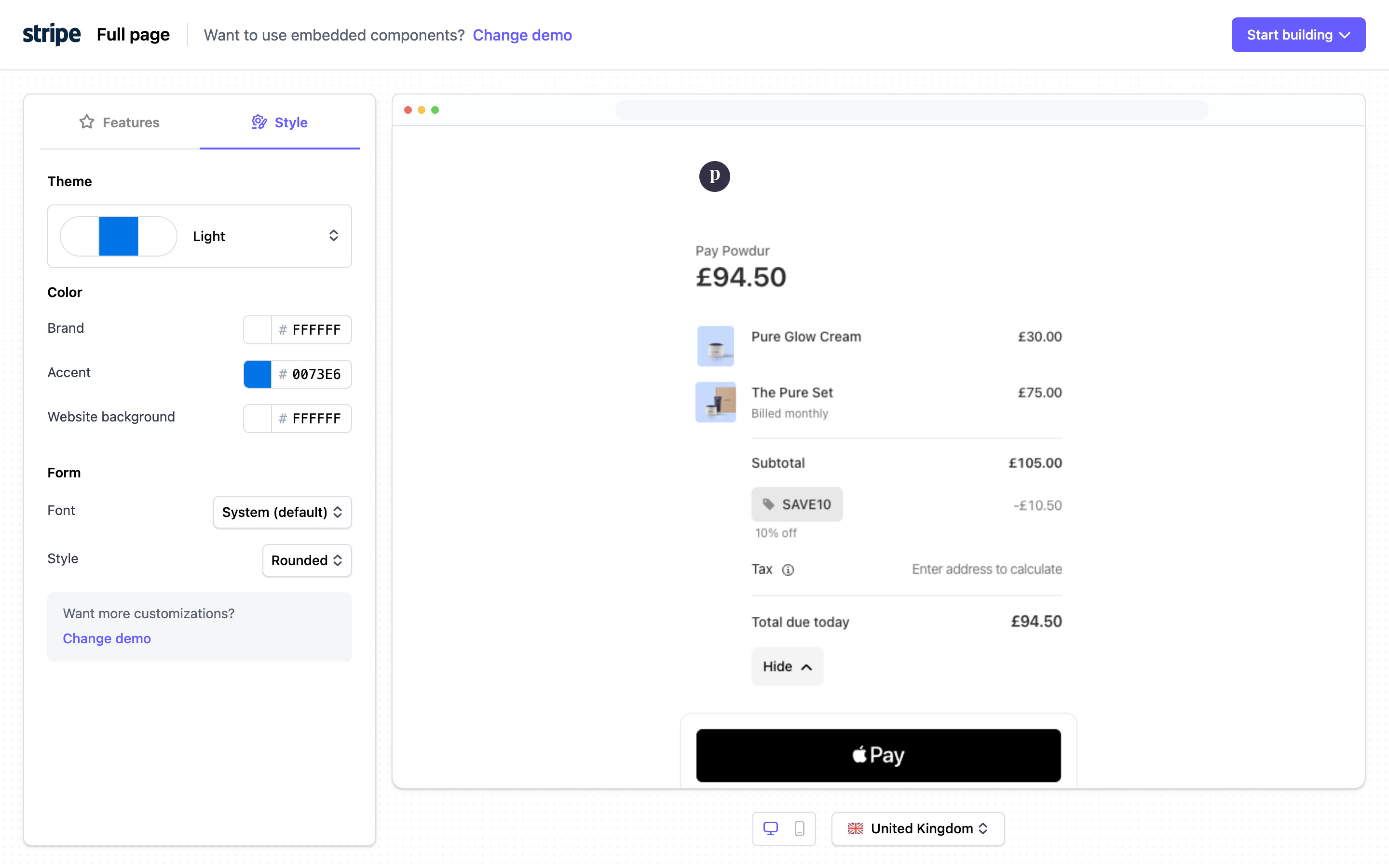Switch to mobile preview view
1389x868 pixels.
point(799,828)
